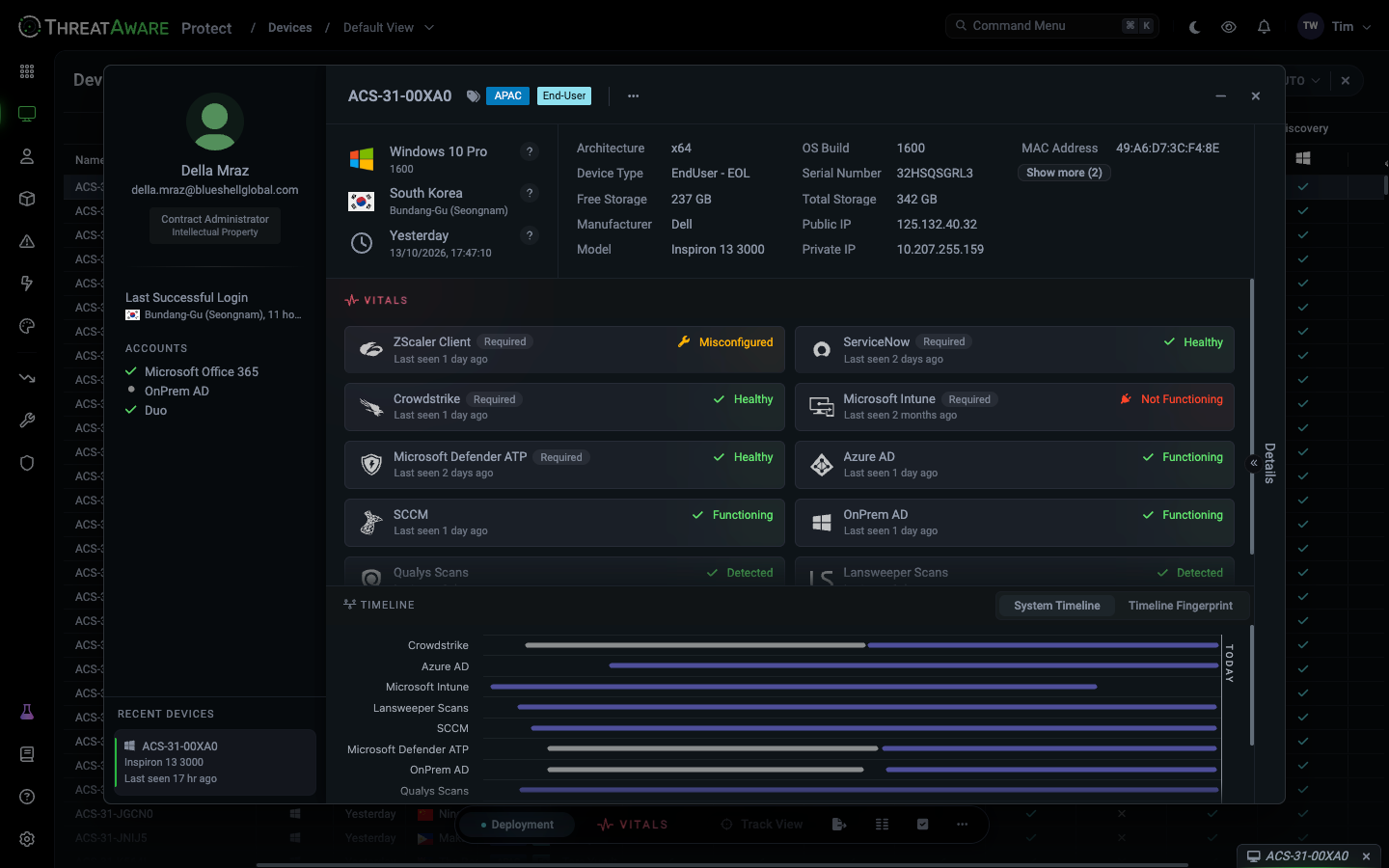Click the APAC tag badge
The width and height of the screenshot is (1389, 868).
(x=507, y=96)
